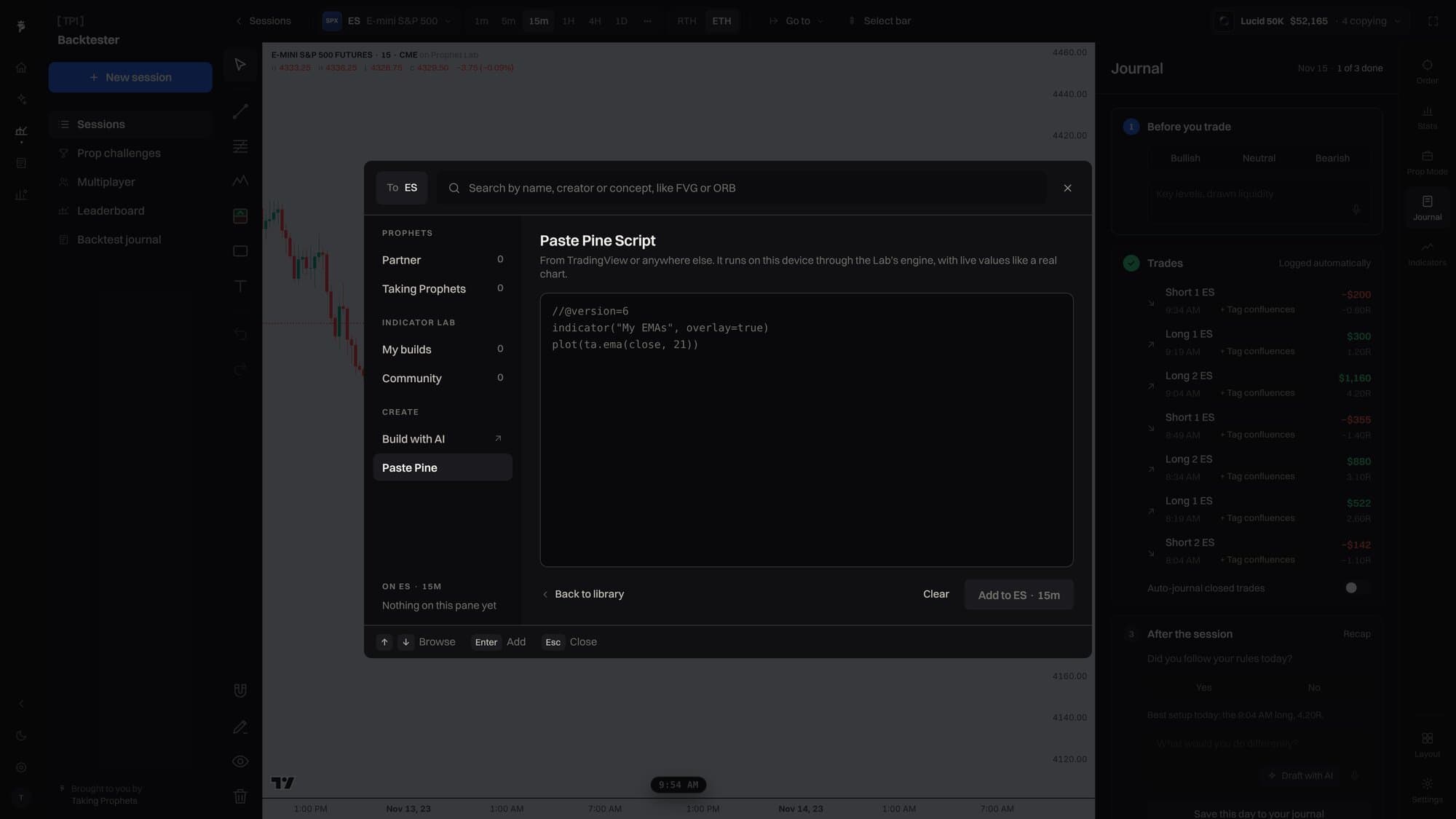This screenshot has height=819, width=1456.
Task: Toggle Auto-journal closed trades switch
Action: point(1358,588)
